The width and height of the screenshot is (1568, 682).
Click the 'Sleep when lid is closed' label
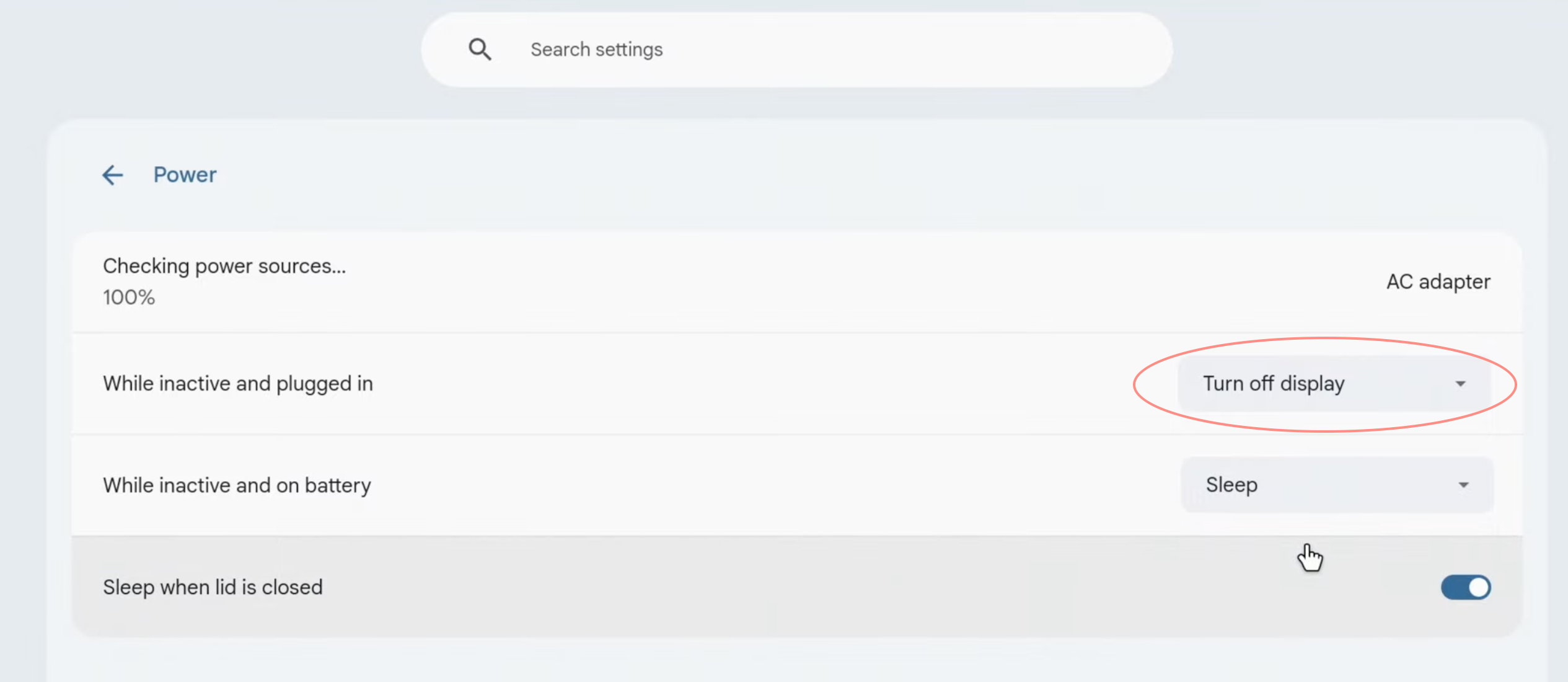(213, 587)
